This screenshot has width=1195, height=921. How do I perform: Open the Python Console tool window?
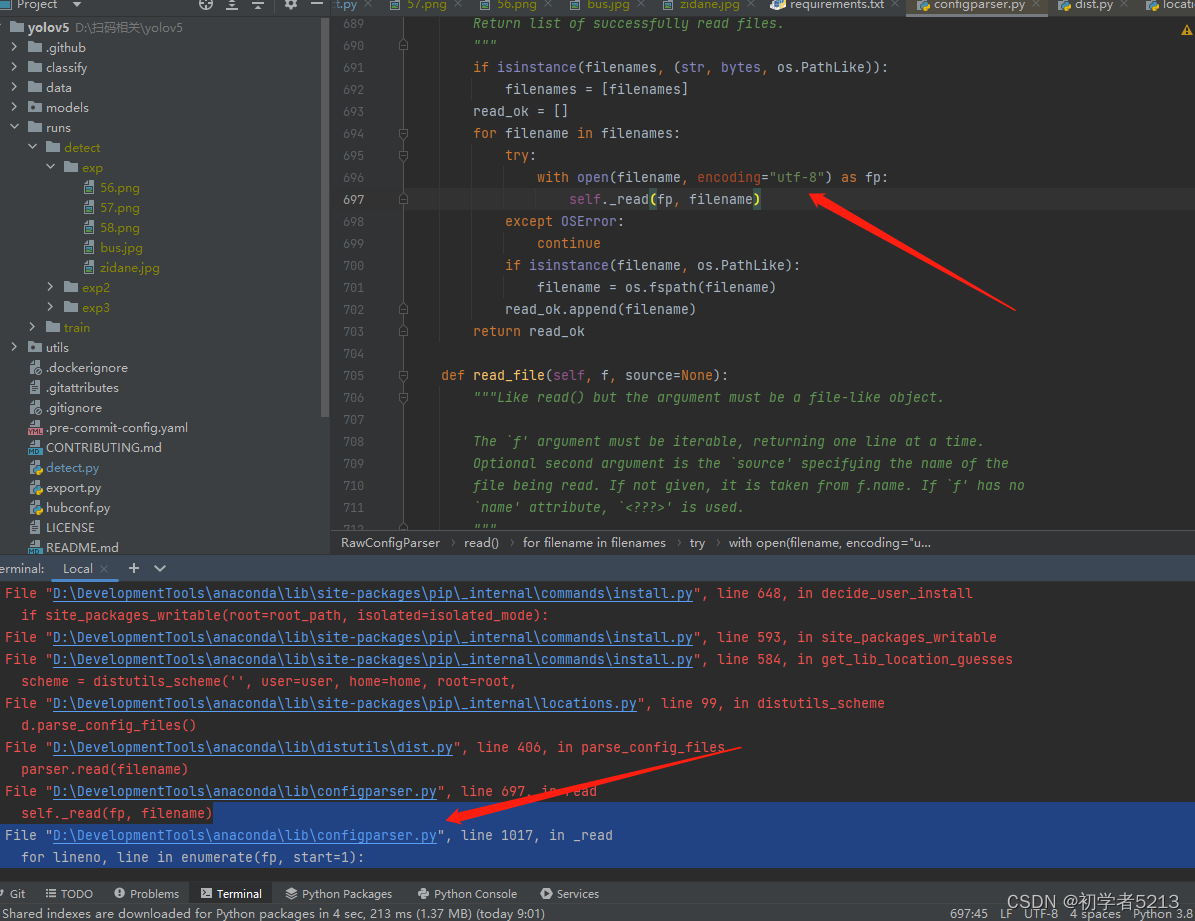467,894
